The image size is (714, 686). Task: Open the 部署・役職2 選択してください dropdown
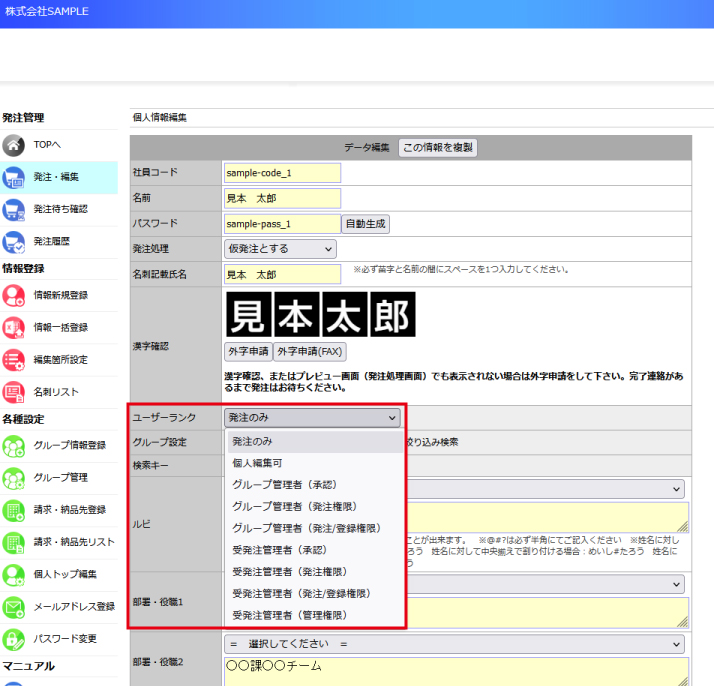point(454,644)
